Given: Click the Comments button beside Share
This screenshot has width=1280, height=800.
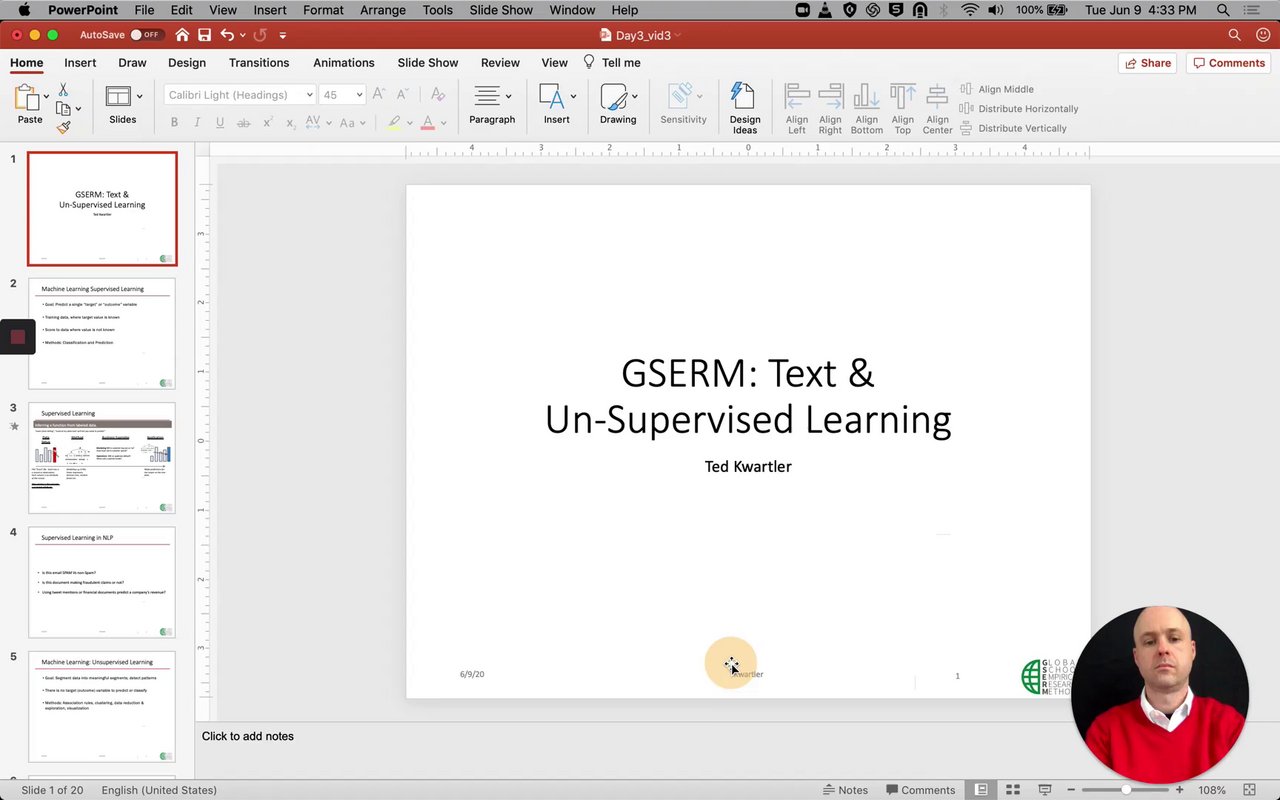Looking at the screenshot, I should click(x=1229, y=63).
